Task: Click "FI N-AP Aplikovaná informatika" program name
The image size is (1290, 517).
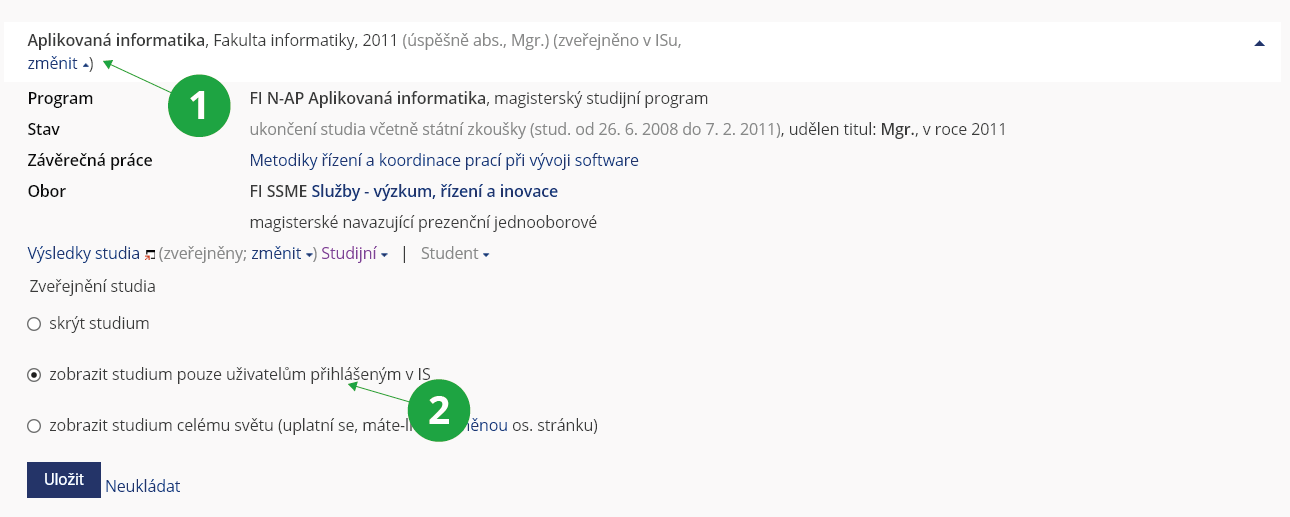Action: (x=367, y=98)
